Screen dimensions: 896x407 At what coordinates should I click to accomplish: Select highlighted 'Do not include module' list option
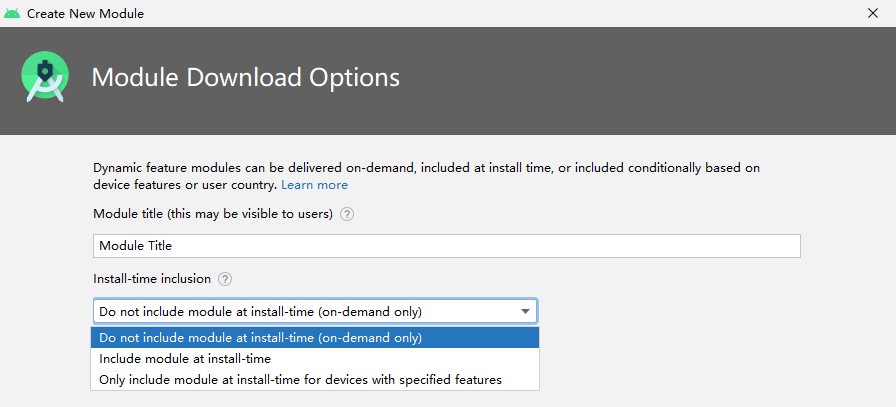coord(260,337)
